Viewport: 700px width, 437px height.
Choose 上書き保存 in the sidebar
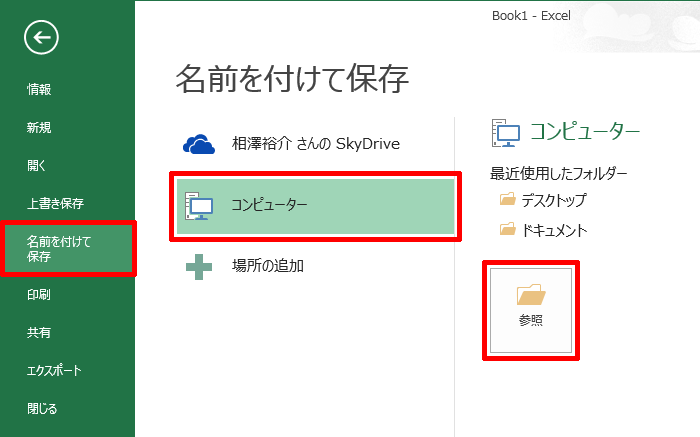[x=55, y=204]
